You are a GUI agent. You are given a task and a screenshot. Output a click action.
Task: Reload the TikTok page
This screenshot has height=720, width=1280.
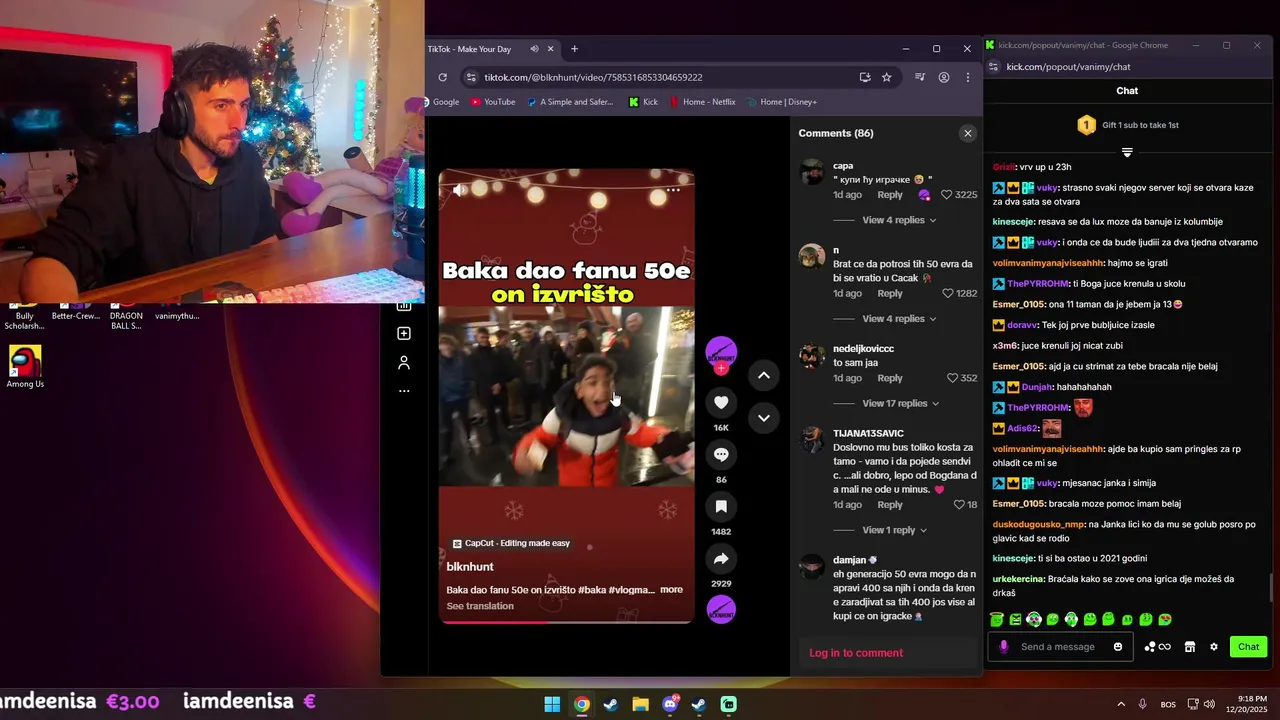443,77
